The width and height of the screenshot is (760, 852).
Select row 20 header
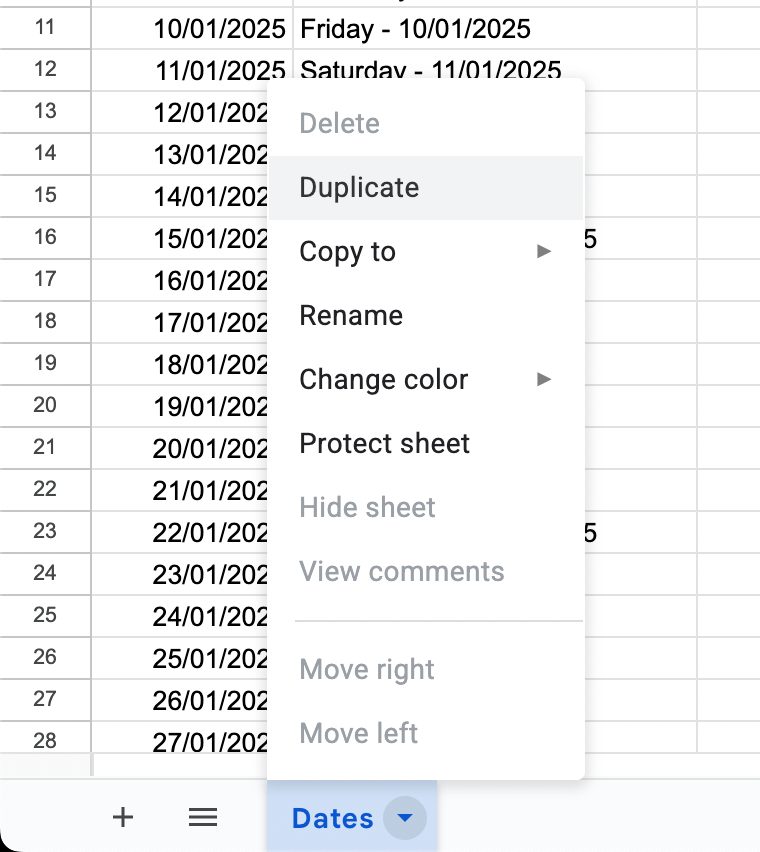point(45,405)
